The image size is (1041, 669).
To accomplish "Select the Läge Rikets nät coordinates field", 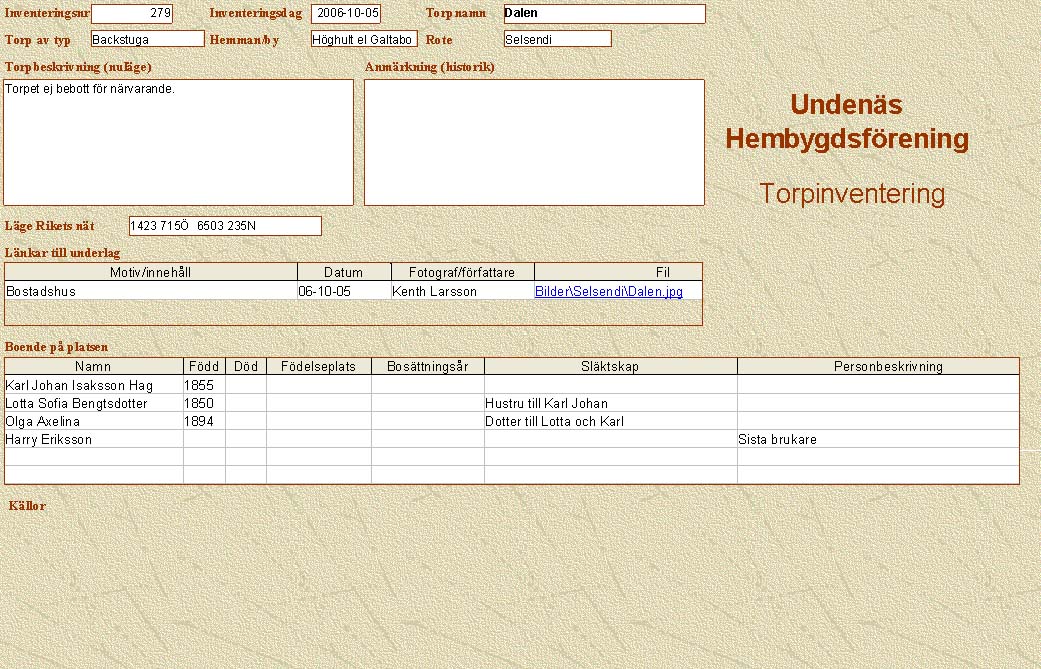I will pos(225,226).
